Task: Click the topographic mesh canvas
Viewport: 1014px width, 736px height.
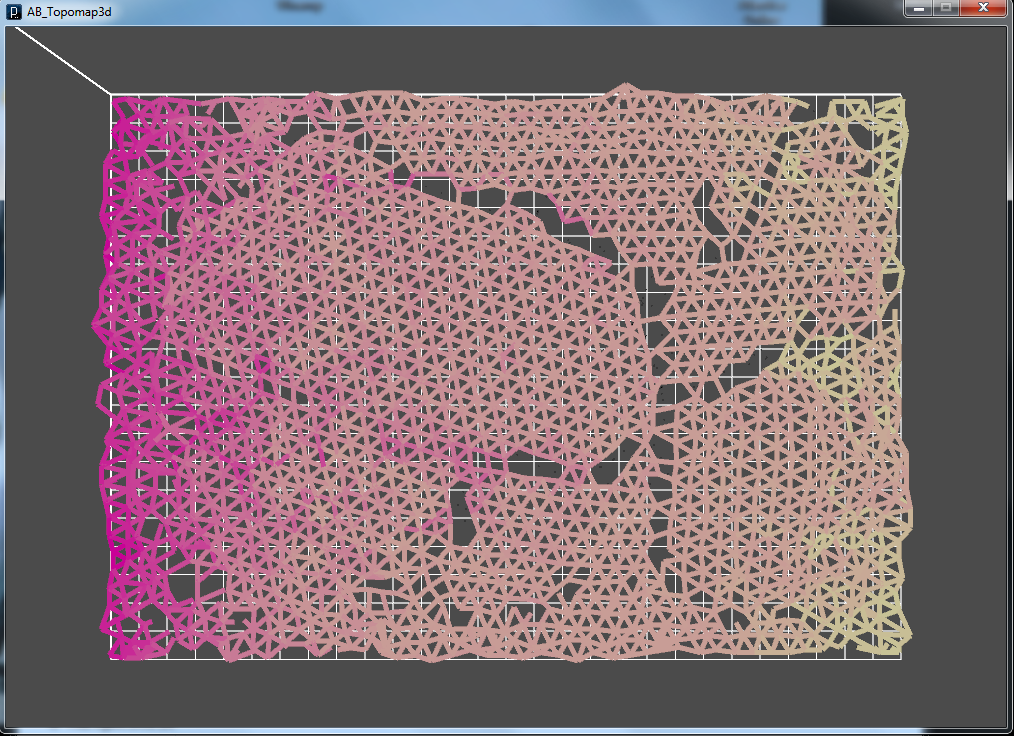Action: point(506,376)
